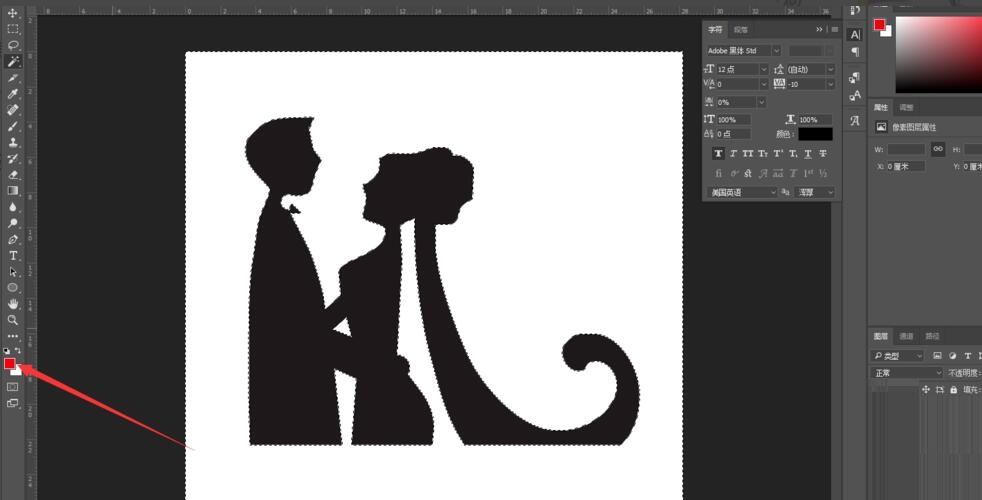
Task: Select the Rectangular Marquee tool
Action: tap(13, 29)
